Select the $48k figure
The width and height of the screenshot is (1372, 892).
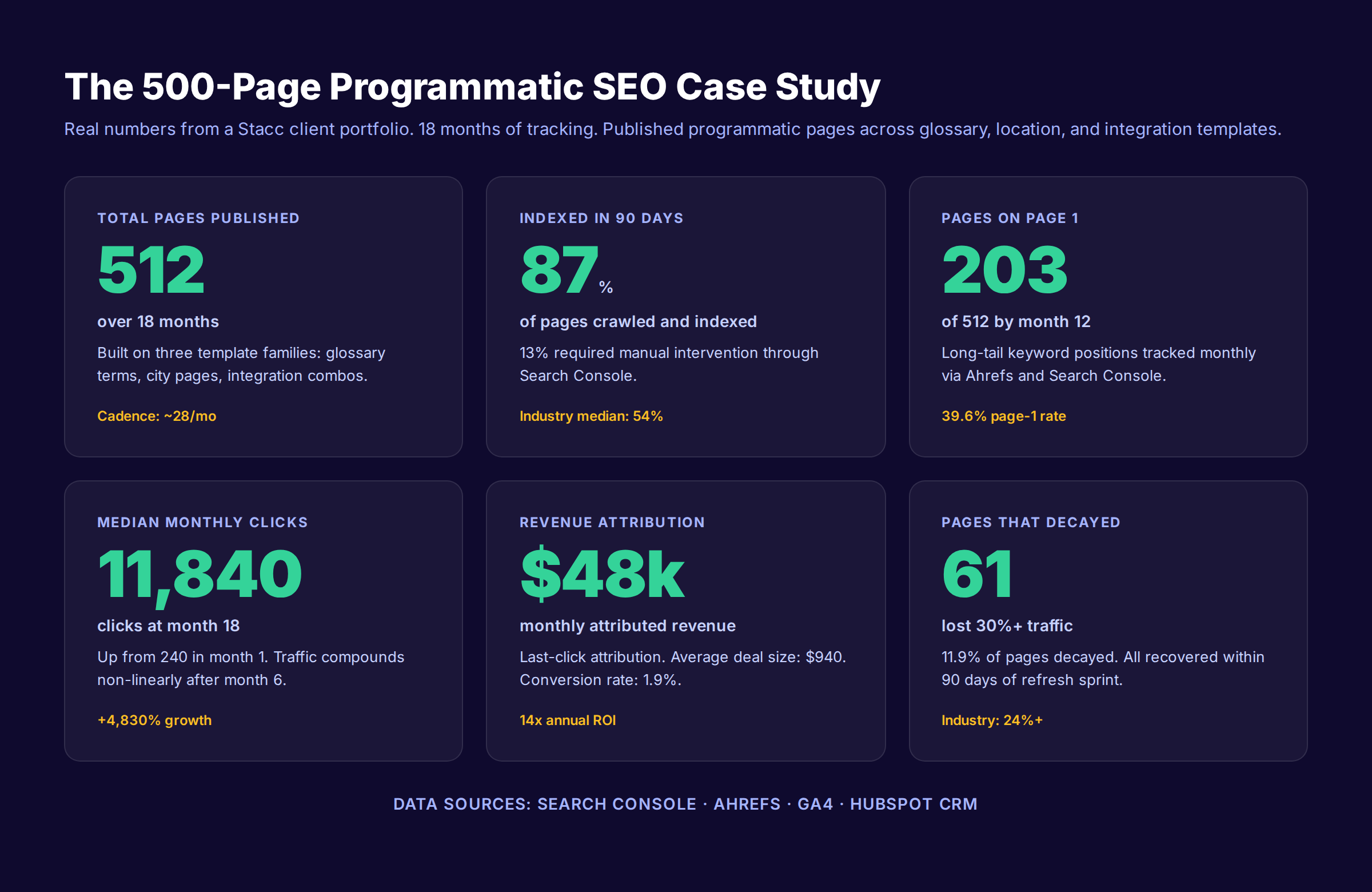pos(602,574)
